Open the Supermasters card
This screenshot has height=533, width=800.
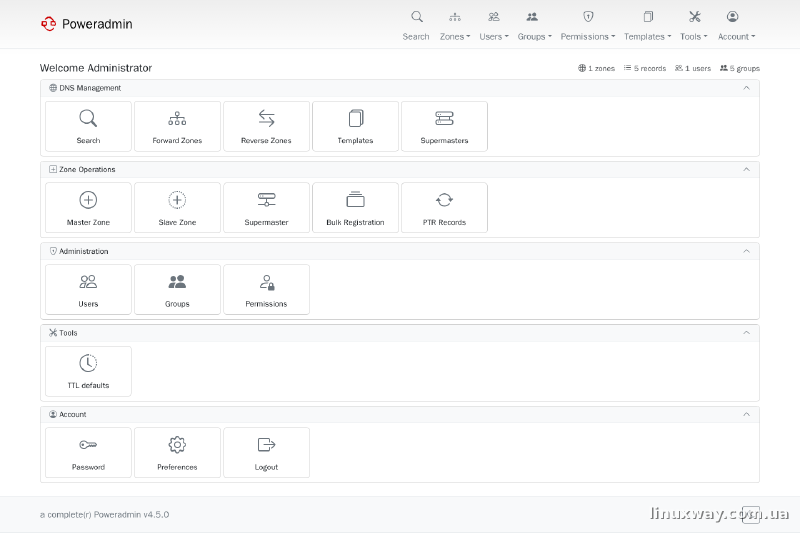coord(444,126)
